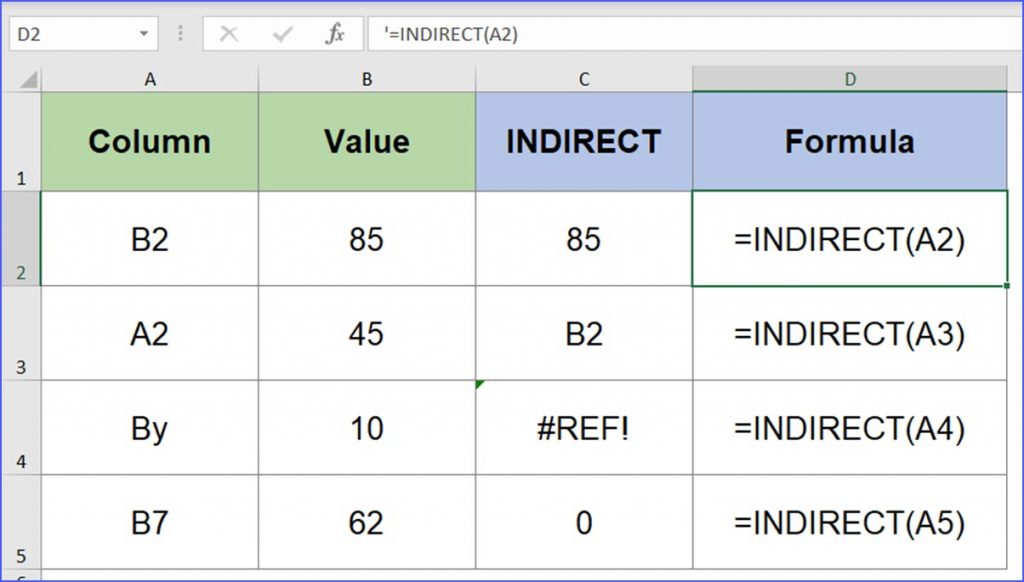This screenshot has height=582, width=1024.
Task: Select the Value header cell
Action: (366, 140)
